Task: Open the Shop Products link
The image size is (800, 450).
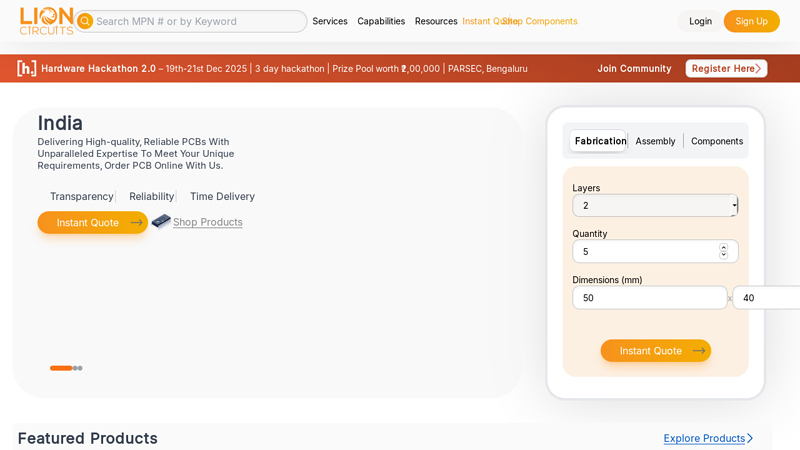Action: click(208, 222)
